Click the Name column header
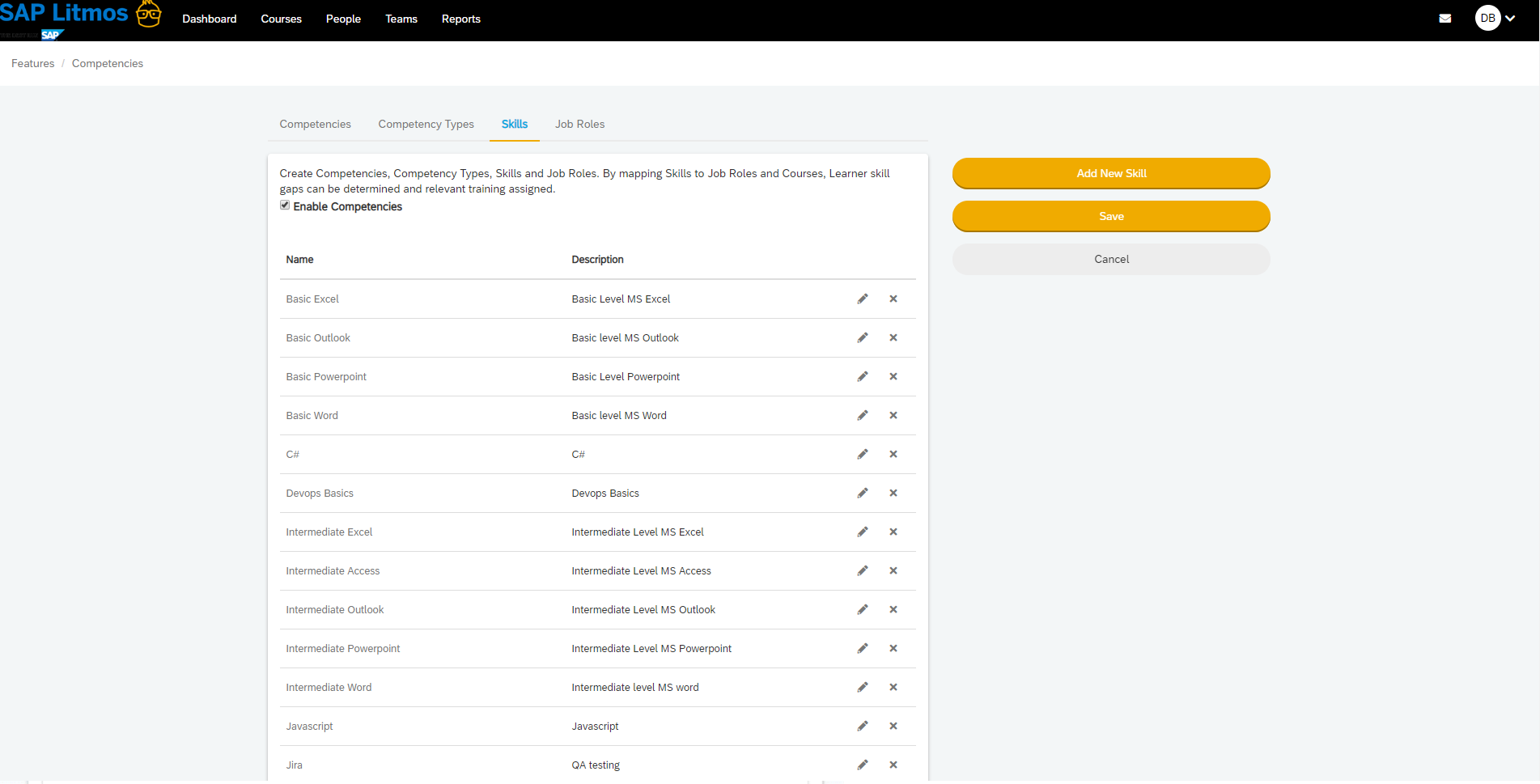The height and width of the screenshot is (784, 1540). click(299, 260)
